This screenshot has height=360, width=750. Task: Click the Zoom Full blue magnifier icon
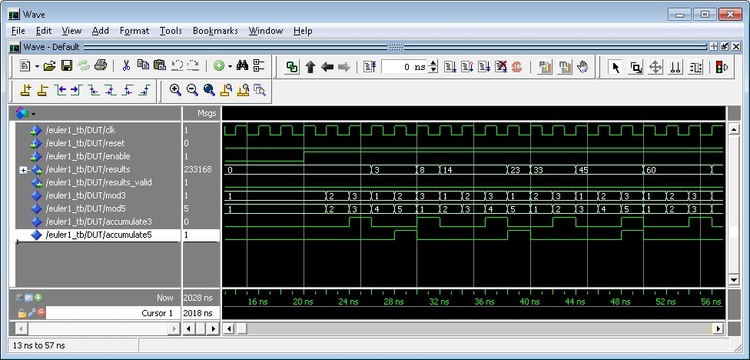pos(209,90)
